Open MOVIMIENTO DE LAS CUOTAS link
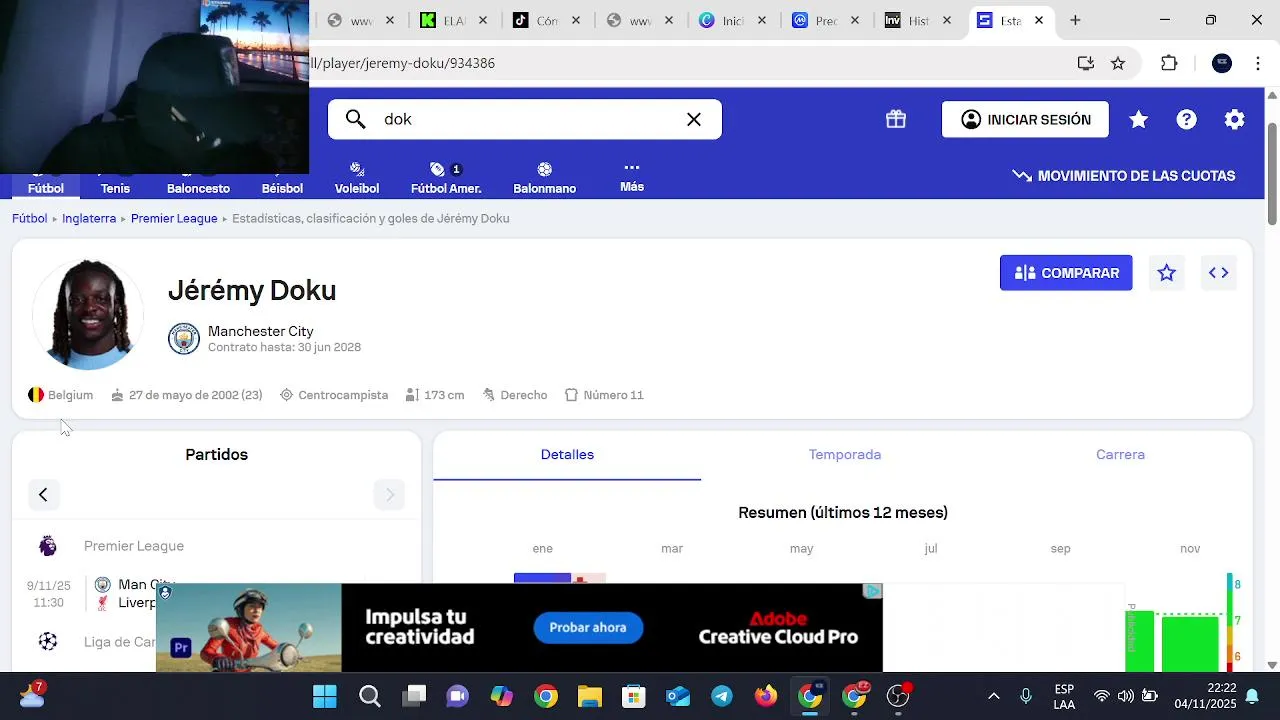The width and height of the screenshot is (1280, 720). click(1124, 176)
